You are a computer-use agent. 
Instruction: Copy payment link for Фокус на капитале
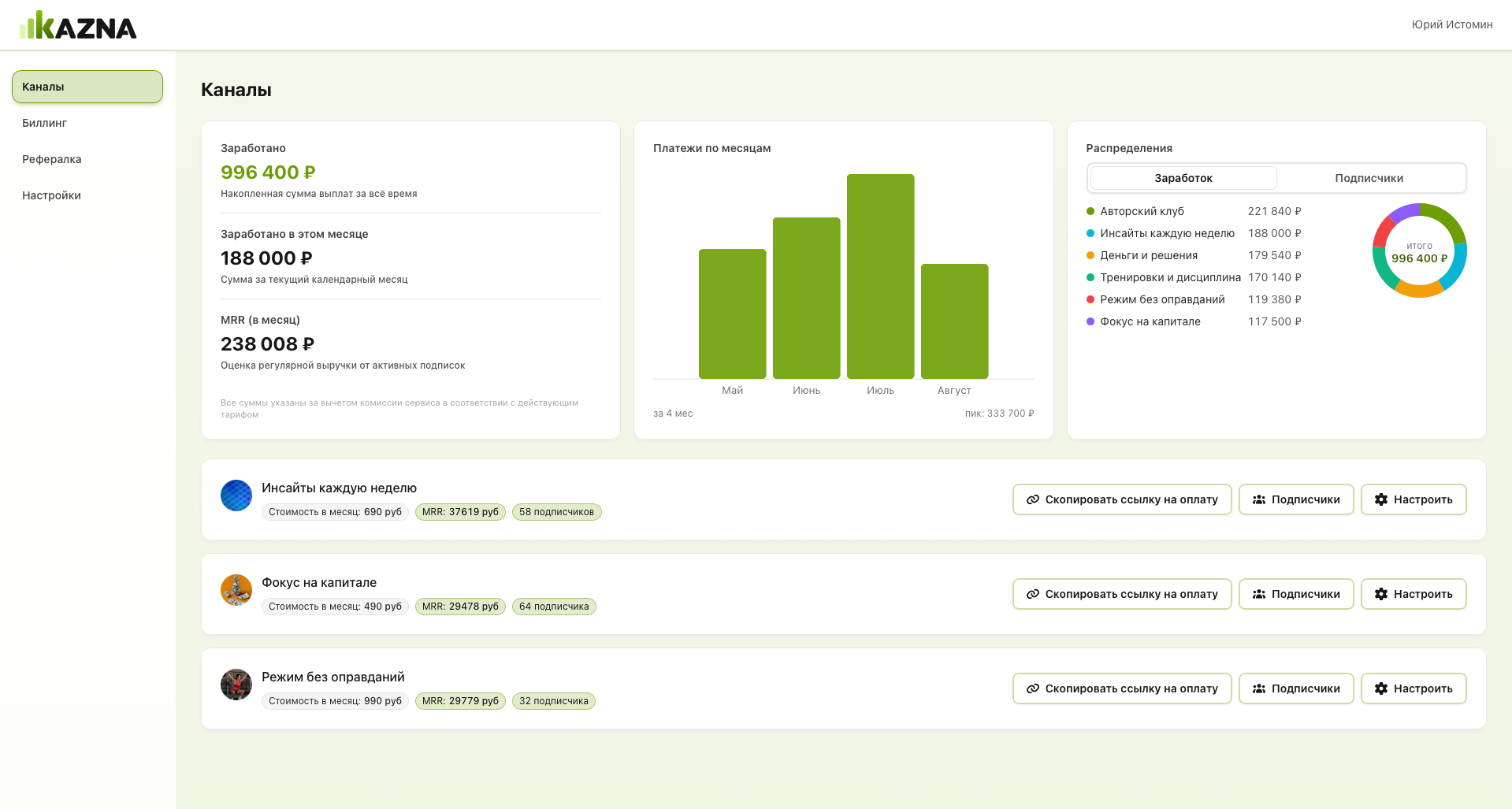click(1122, 594)
